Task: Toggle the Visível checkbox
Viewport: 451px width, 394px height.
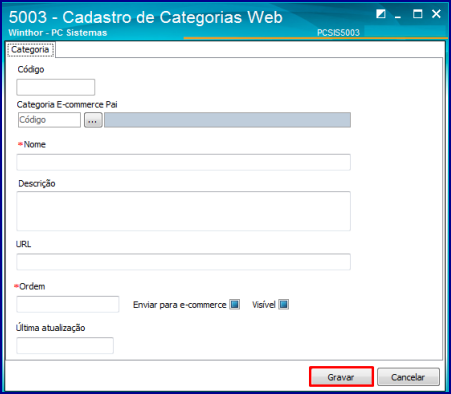Action: pos(284,304)
